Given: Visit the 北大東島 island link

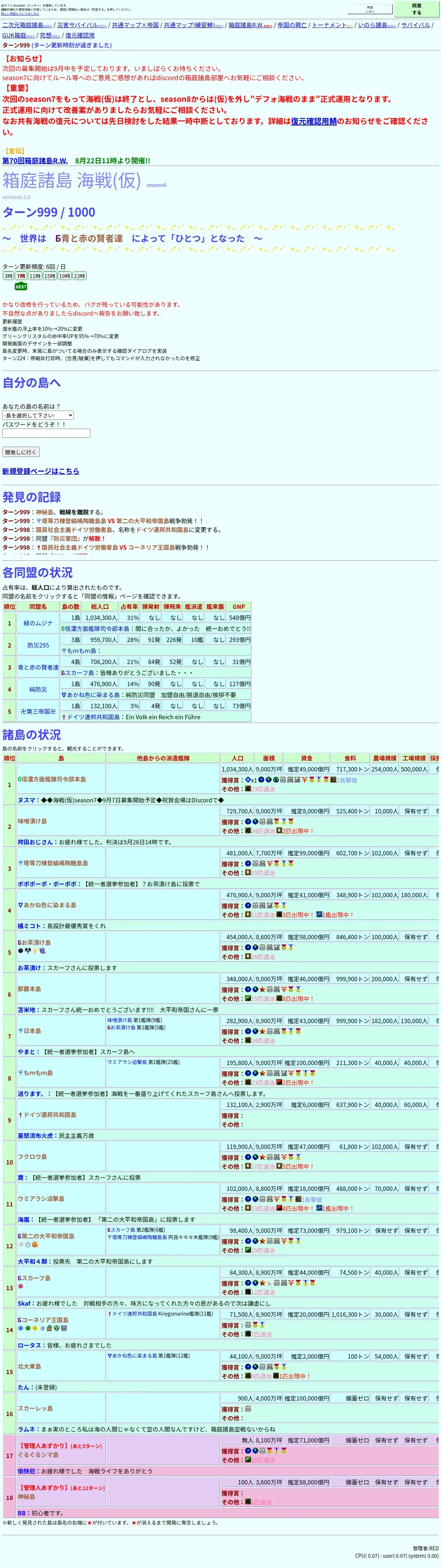Looking at the screenshot, I should coord(29,1366).
